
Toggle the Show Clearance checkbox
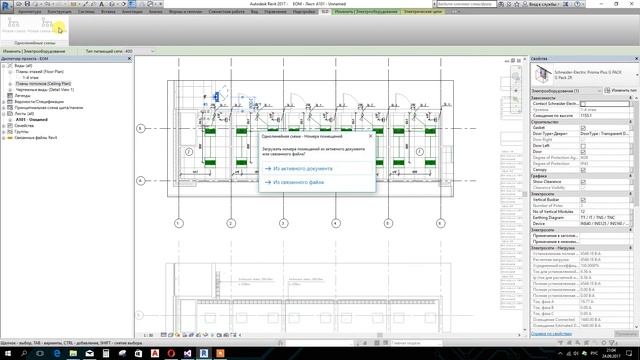(583, 182)
